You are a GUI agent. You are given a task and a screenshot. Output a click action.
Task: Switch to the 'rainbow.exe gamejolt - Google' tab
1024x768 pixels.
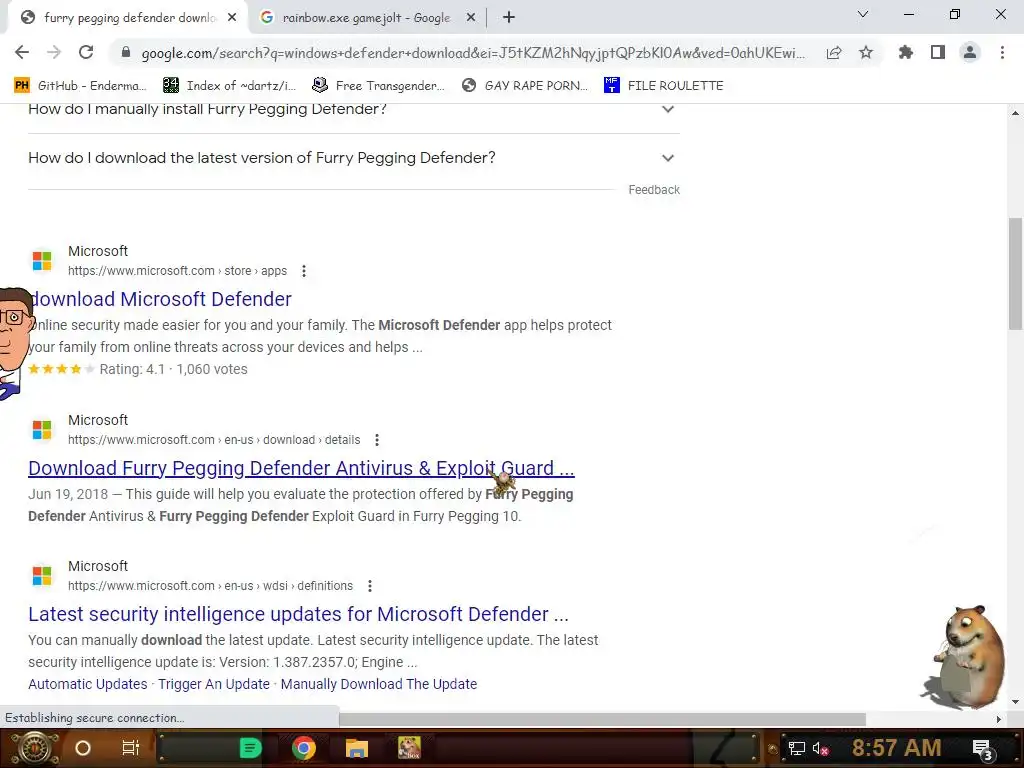(x=366, y=18)
